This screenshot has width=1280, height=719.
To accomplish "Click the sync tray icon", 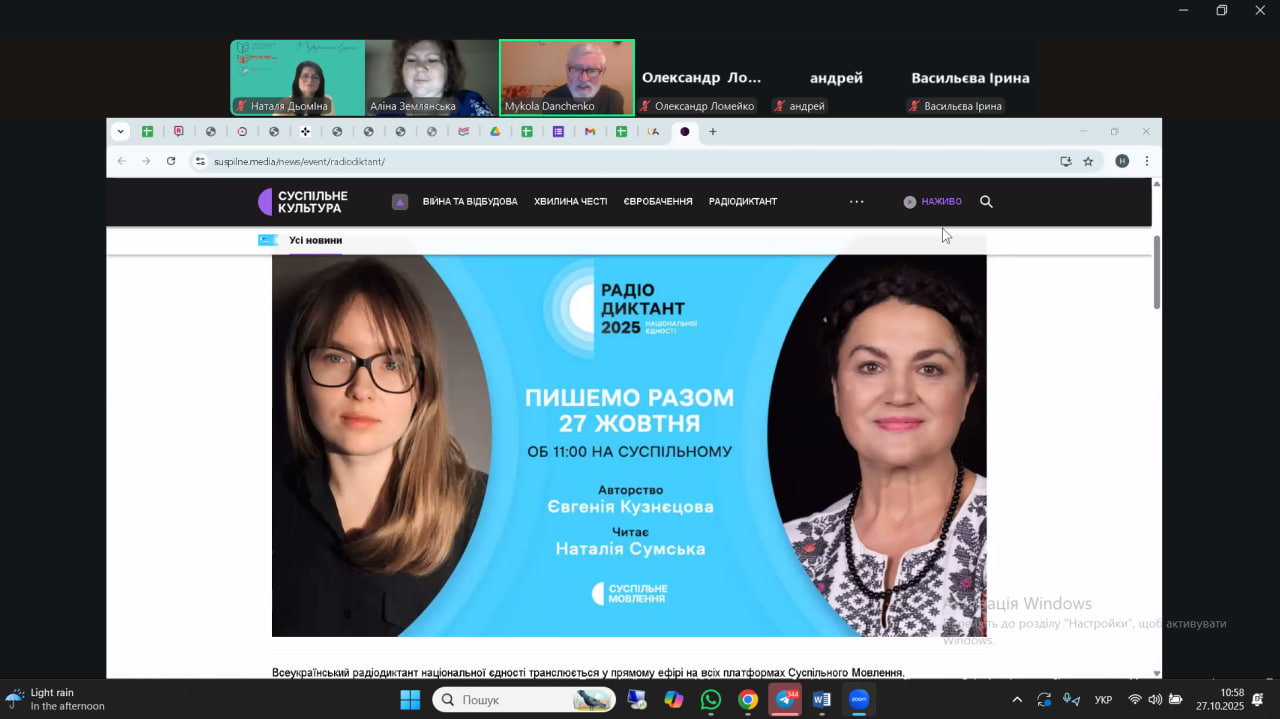I will (x=1044, y=700).
